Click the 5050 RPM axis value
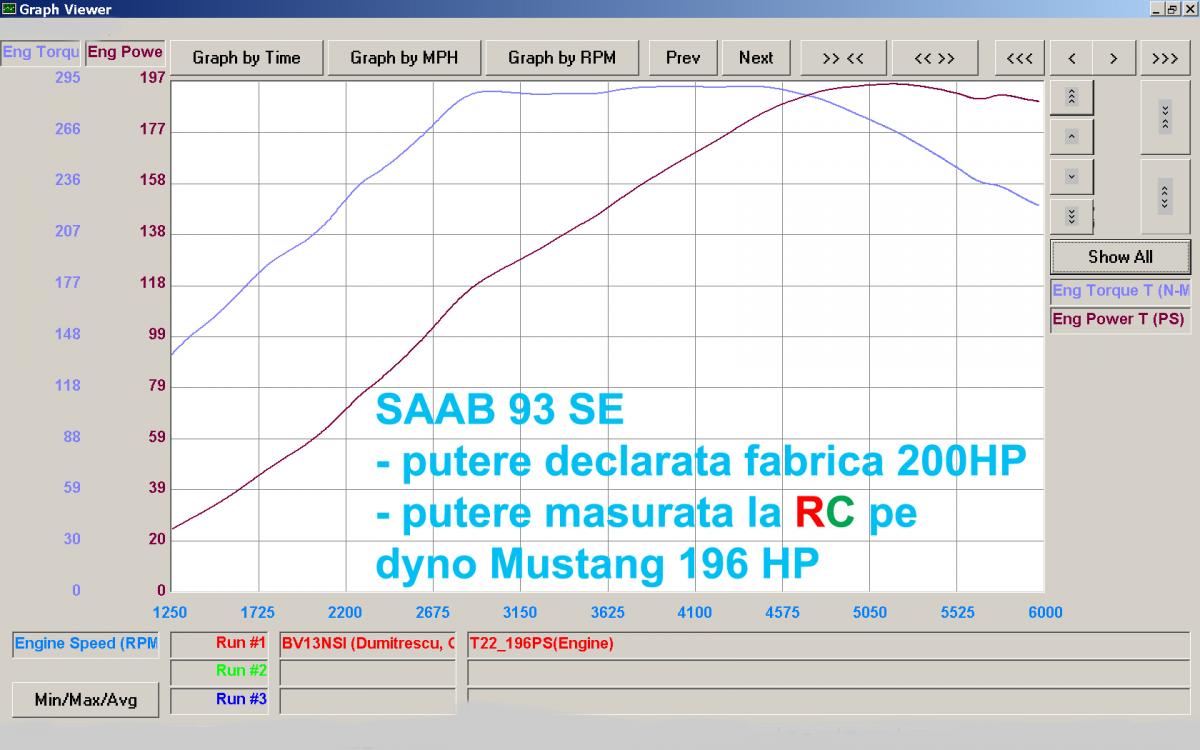This screenshot has width=1200, height=750. pyautogui.click(x=870, y=612)
